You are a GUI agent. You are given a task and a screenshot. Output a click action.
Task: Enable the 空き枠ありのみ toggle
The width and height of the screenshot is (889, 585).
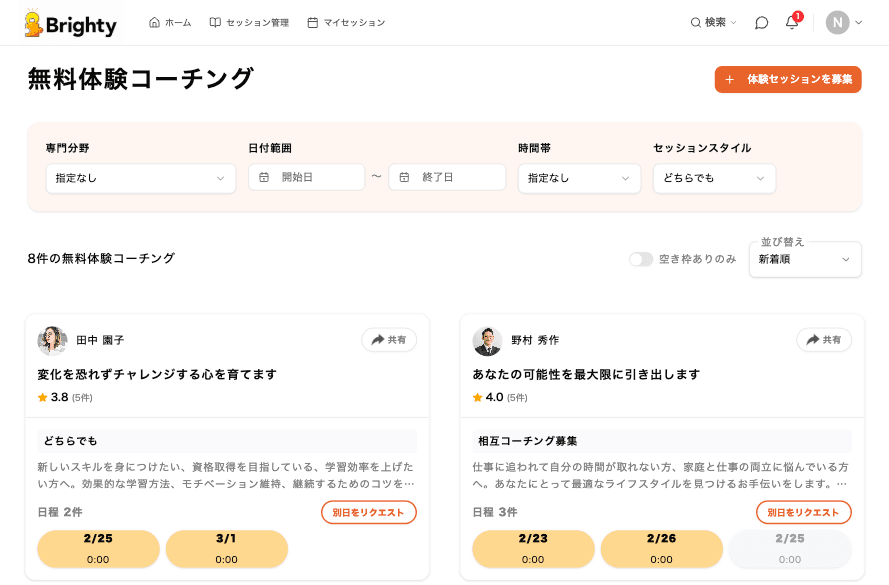pos(640,257)
